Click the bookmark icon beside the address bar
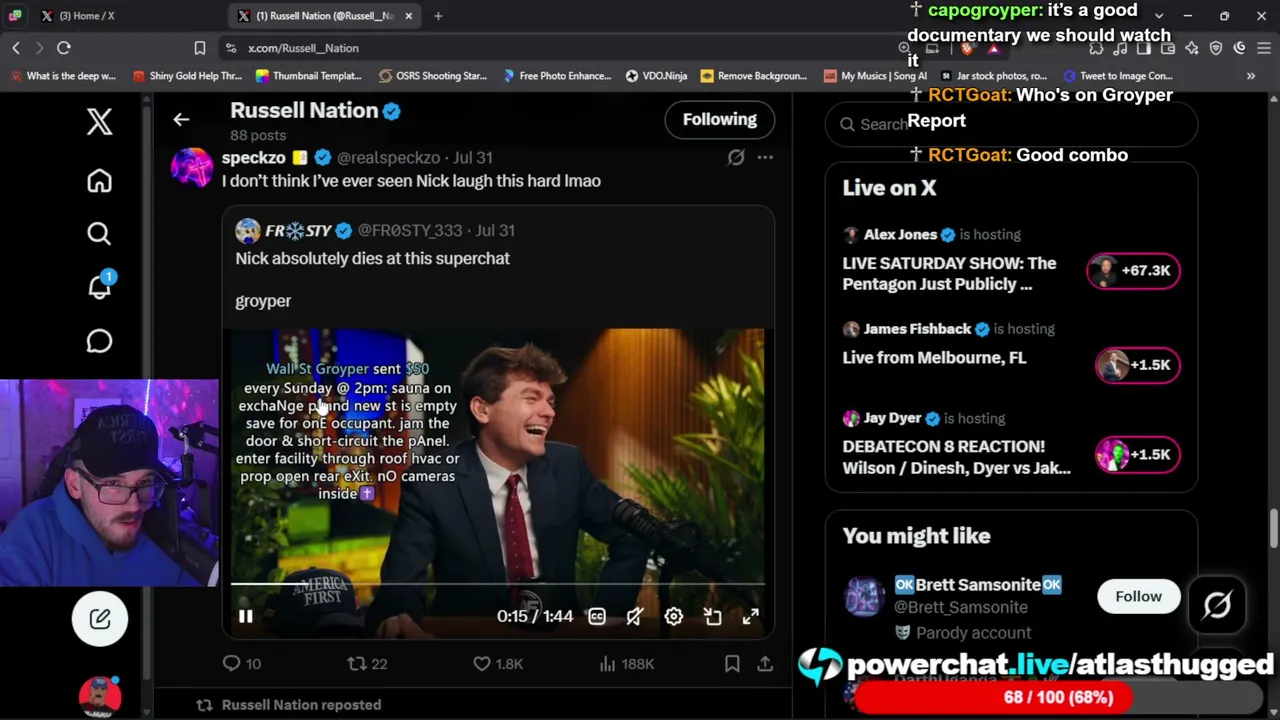1280x720 pixels. point(200,48)
